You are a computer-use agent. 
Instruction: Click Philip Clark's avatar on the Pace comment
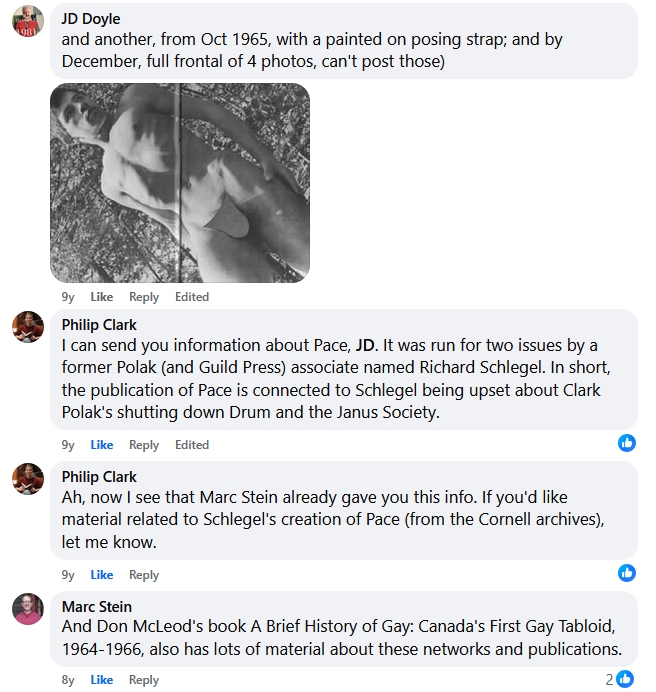pyautogui.click(x=28, y=327)
